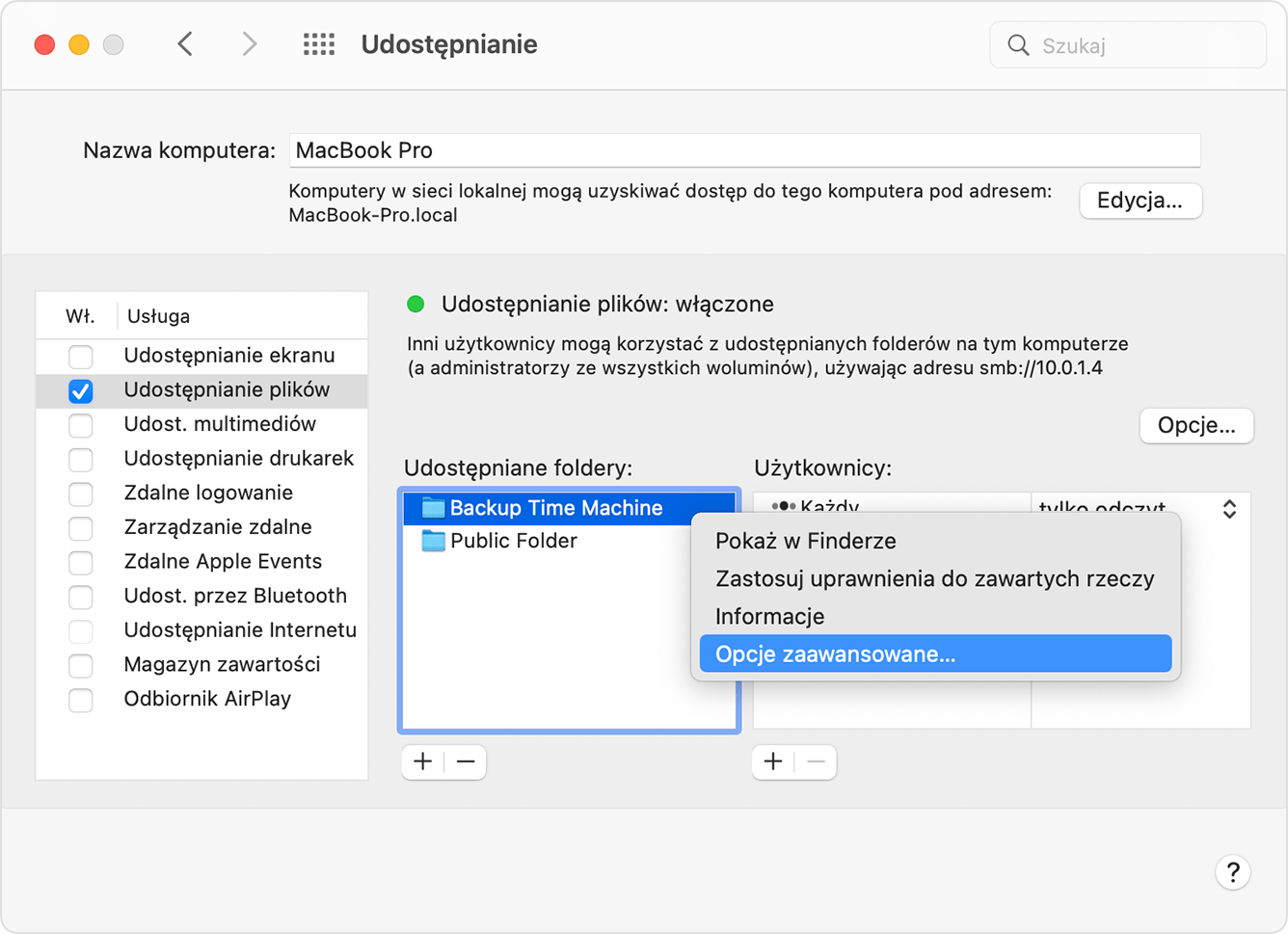The height and width of the screenshot is (935, 1288).
Task: Select Opcje zaawansowane in the context menu
Action: [835, 654]
